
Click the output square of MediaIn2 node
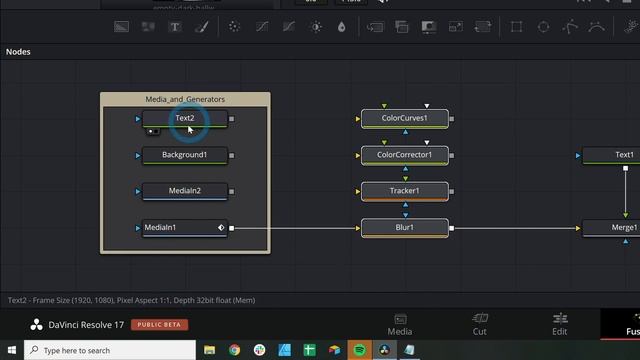coord(231,191)
